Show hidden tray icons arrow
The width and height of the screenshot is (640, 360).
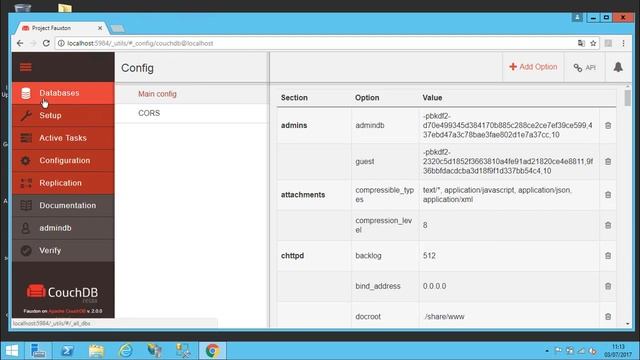(x=547, y=351)
